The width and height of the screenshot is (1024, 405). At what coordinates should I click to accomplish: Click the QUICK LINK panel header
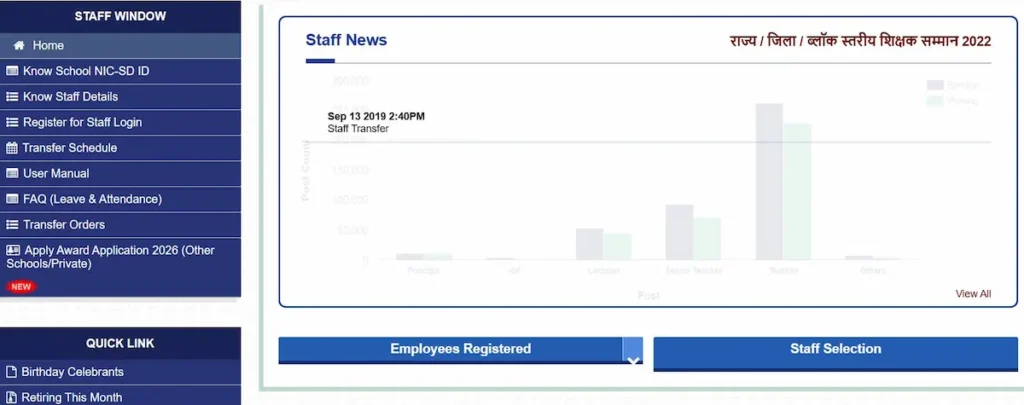[x=120, y=343]
